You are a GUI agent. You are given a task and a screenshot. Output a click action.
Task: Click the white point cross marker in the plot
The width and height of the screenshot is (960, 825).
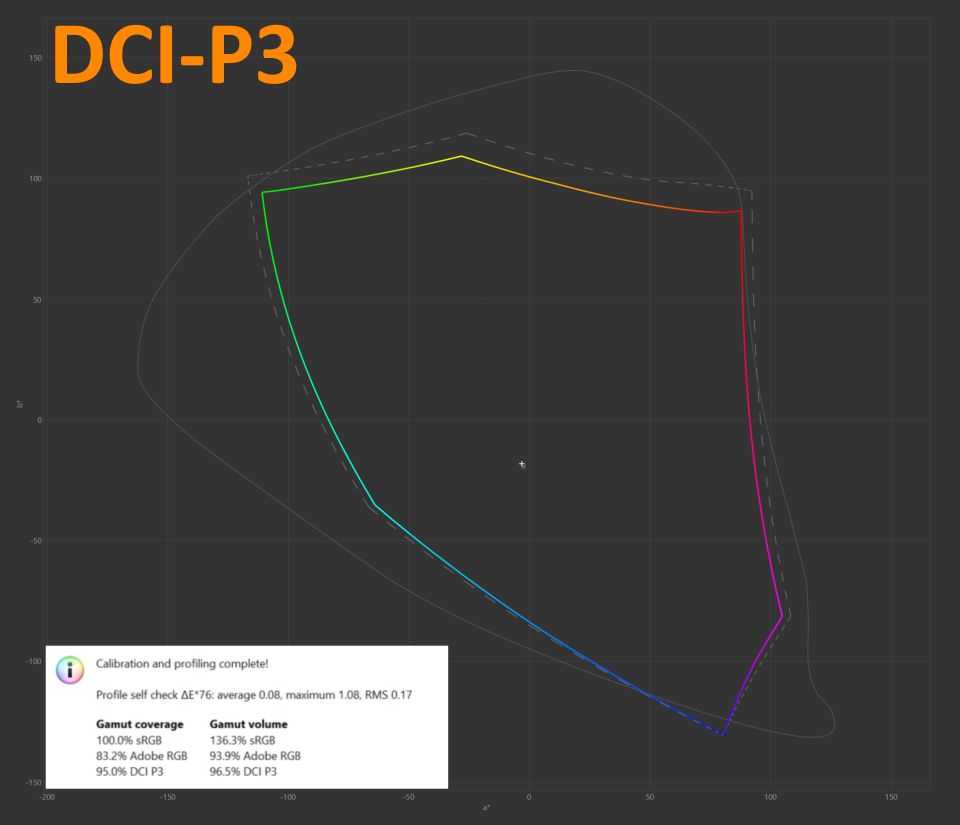click(522, 465)
